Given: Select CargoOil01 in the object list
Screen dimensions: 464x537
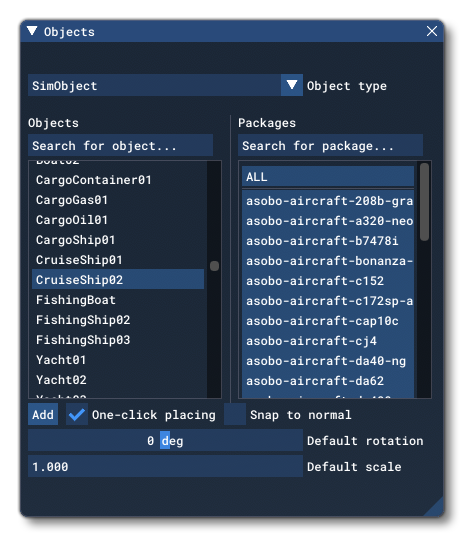Looking at the screenshot, I should (x=118, y=220).
